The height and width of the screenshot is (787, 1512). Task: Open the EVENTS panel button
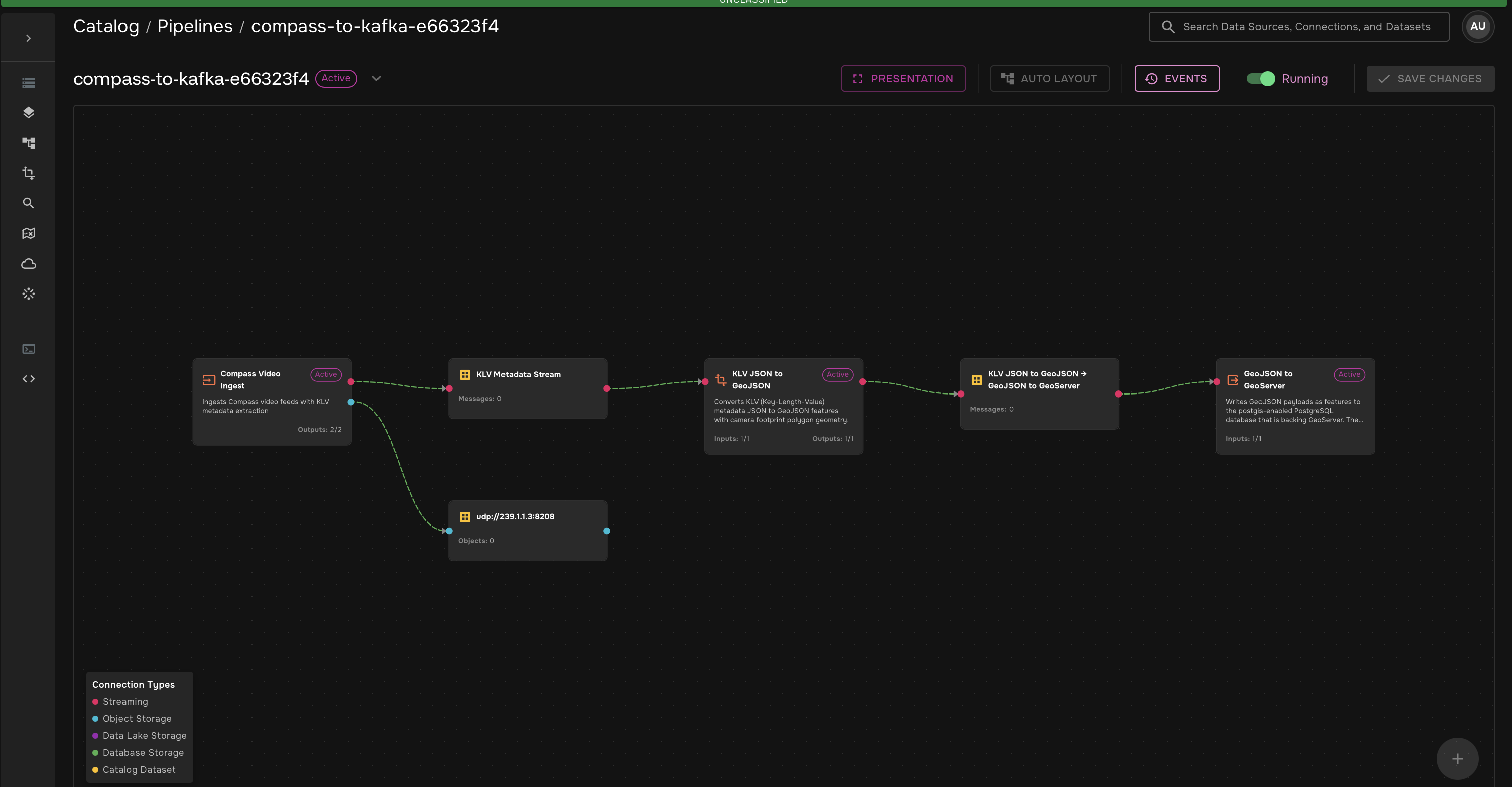[1176, 79]
